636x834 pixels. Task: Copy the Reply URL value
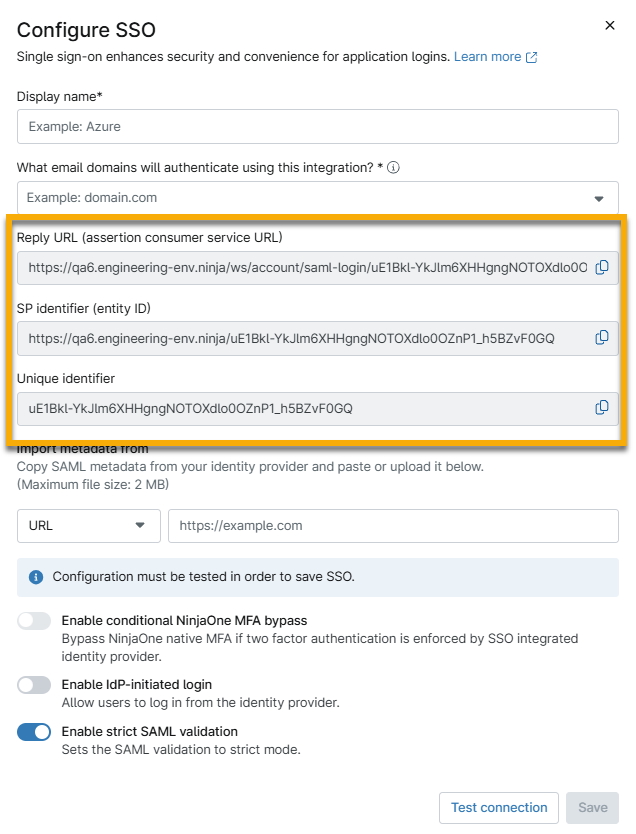(x=601, y=268)
